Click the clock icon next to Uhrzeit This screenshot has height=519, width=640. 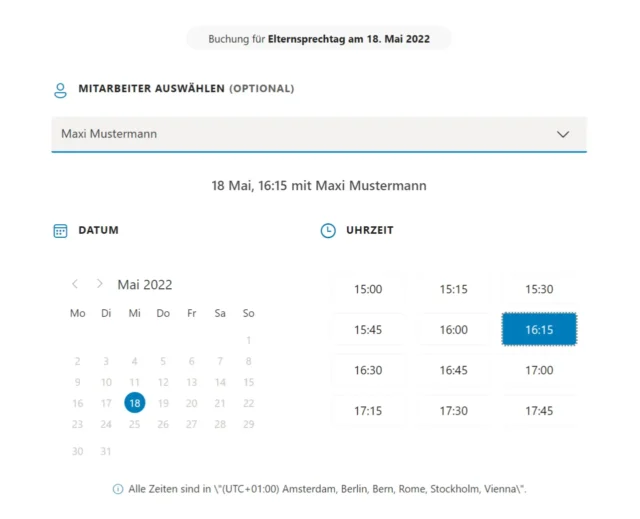click(328, 230)
